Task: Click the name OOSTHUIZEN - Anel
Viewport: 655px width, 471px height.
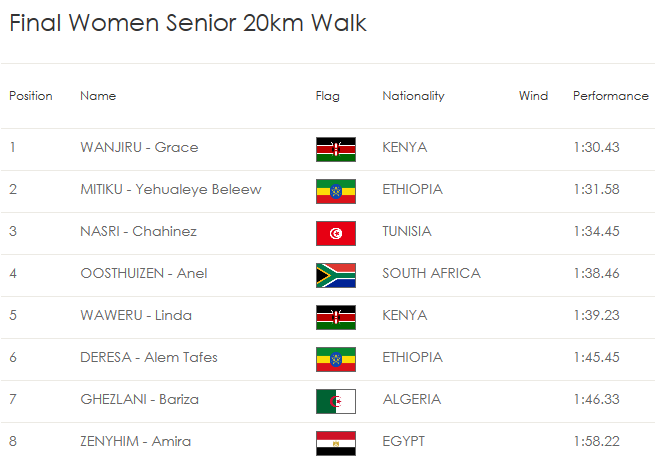Action: tap(144, 273)
